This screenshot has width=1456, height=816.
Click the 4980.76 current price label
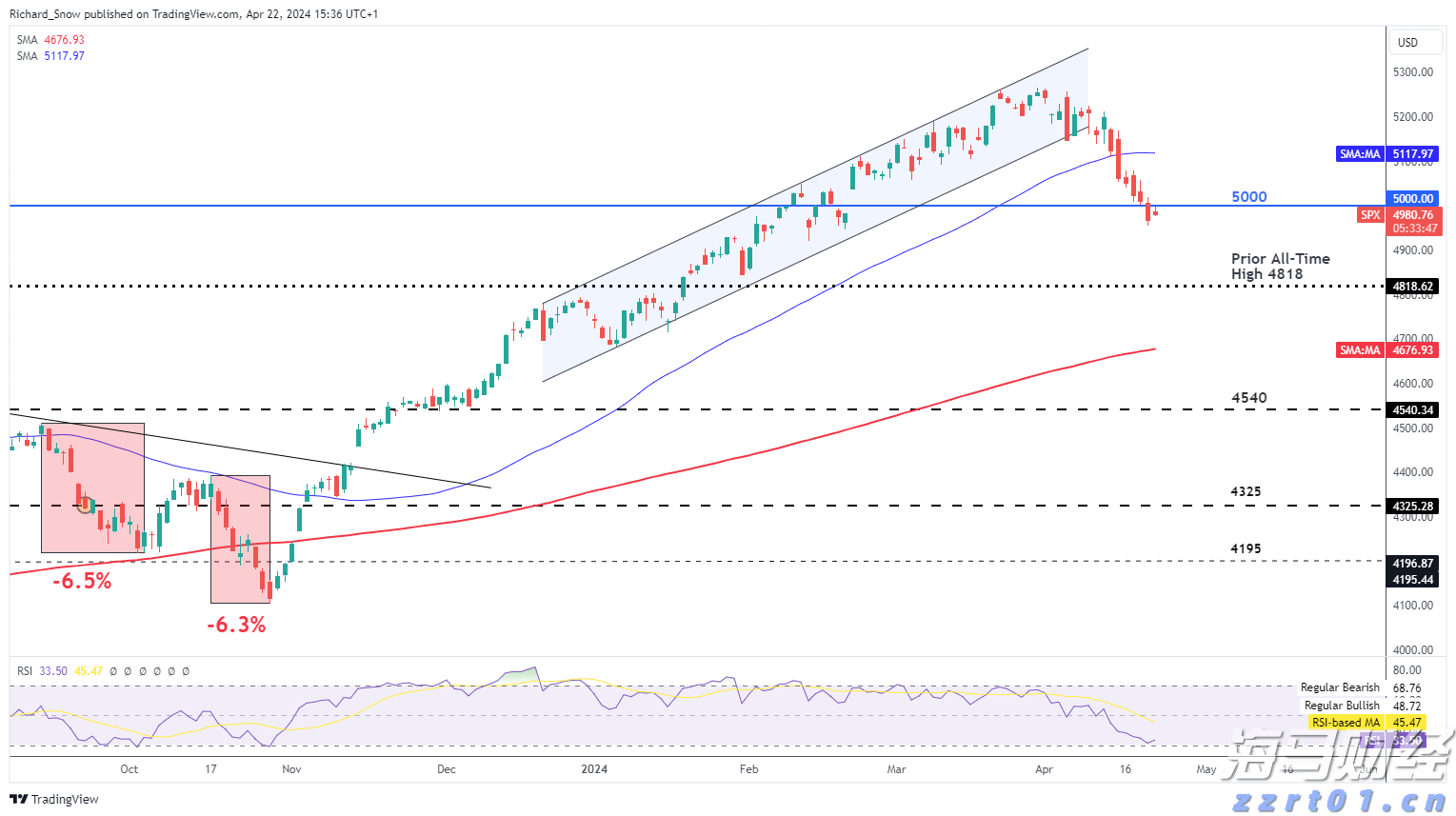coord(1414,215)
